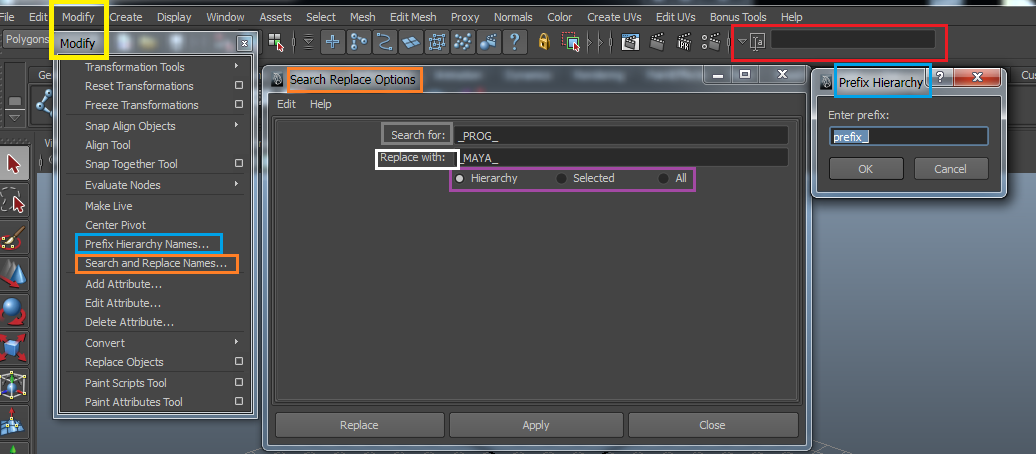Click Delete Attribute menu item
The image size is (1036, 454).
(x=130, y=322)
